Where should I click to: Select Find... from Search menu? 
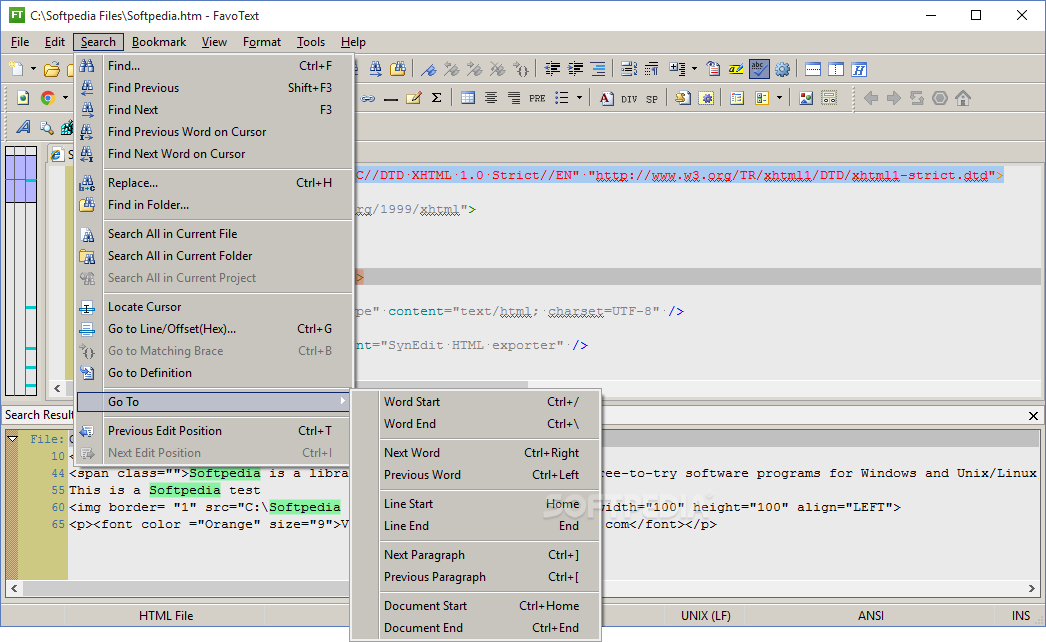point(214,65)
